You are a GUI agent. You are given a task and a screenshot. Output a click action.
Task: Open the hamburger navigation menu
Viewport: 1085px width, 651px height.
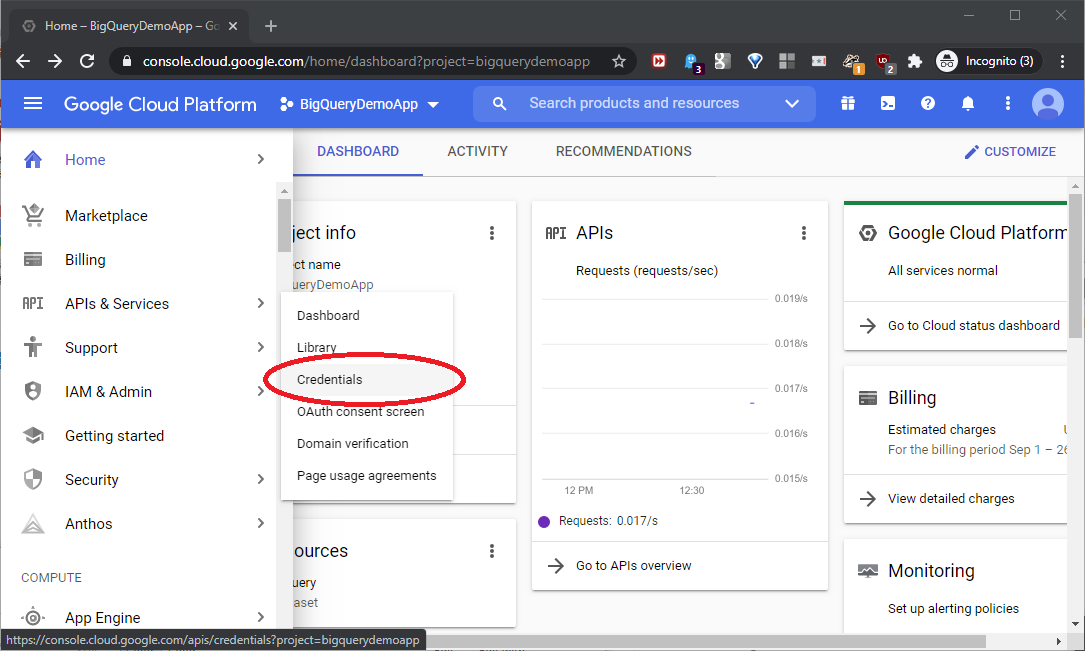pos(33,104)
